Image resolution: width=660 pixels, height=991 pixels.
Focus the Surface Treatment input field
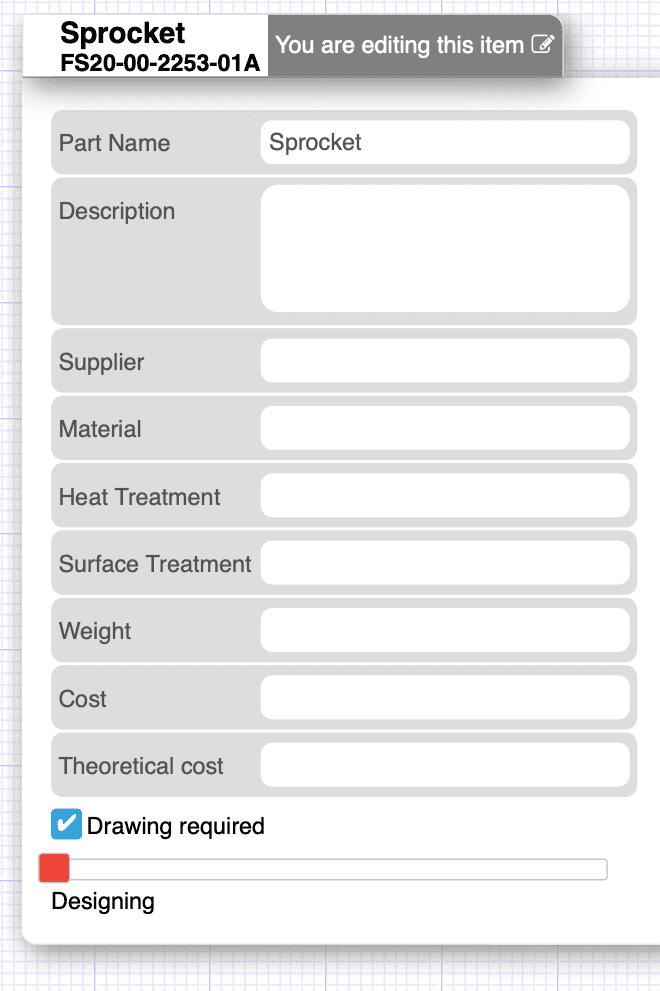[445, 562]
